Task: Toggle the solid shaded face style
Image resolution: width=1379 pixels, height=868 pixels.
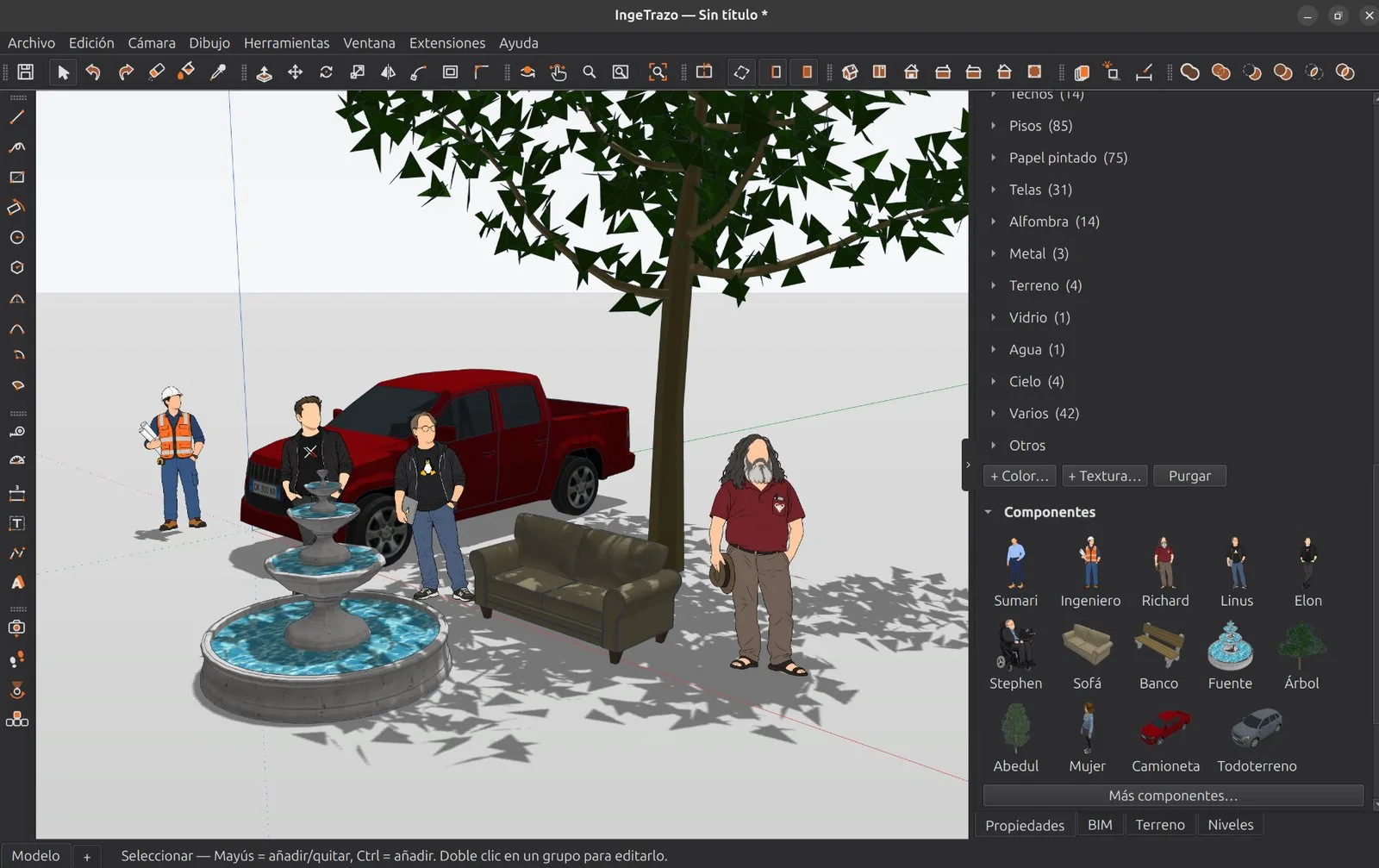Action: point(807,72)
